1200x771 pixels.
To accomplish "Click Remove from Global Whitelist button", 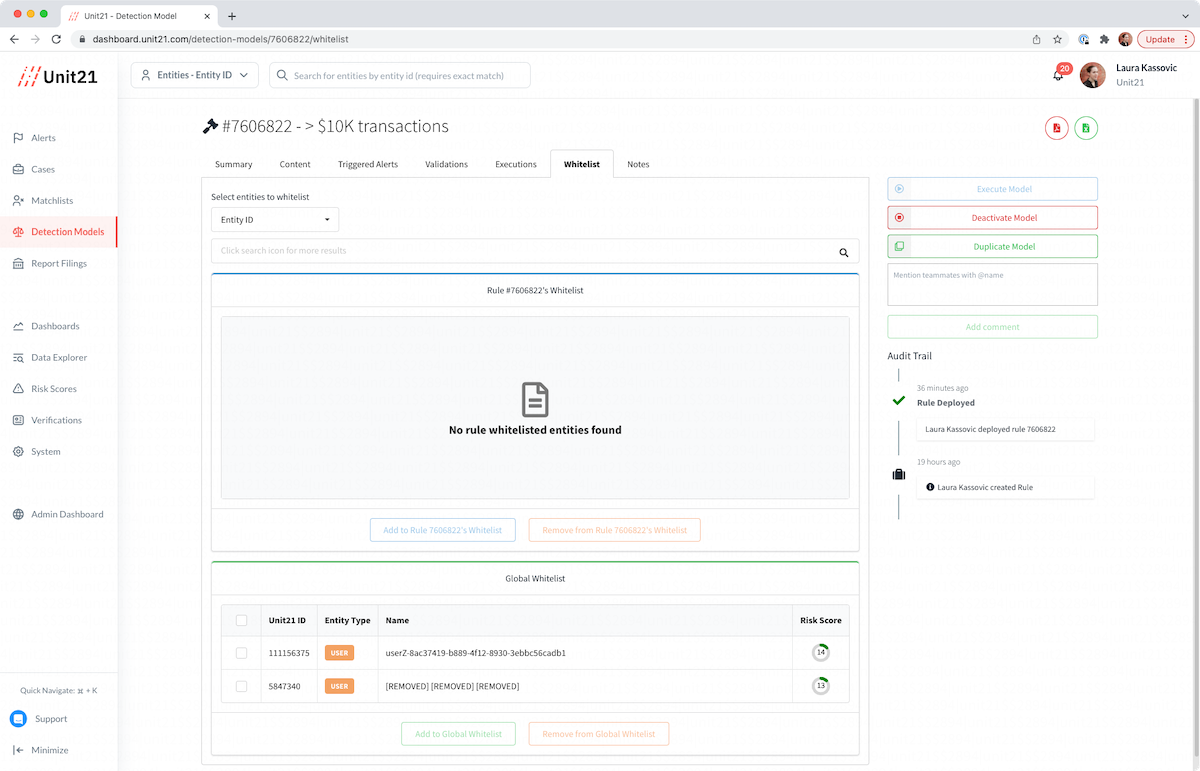I will coord(599,734).
